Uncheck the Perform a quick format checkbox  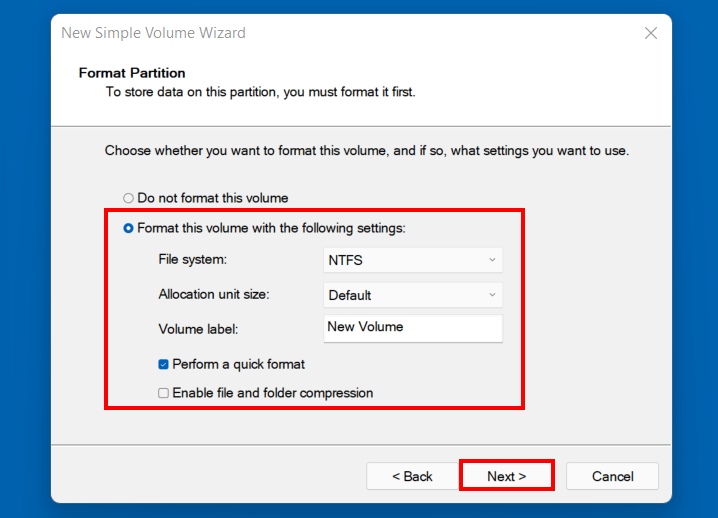[163, 364]
